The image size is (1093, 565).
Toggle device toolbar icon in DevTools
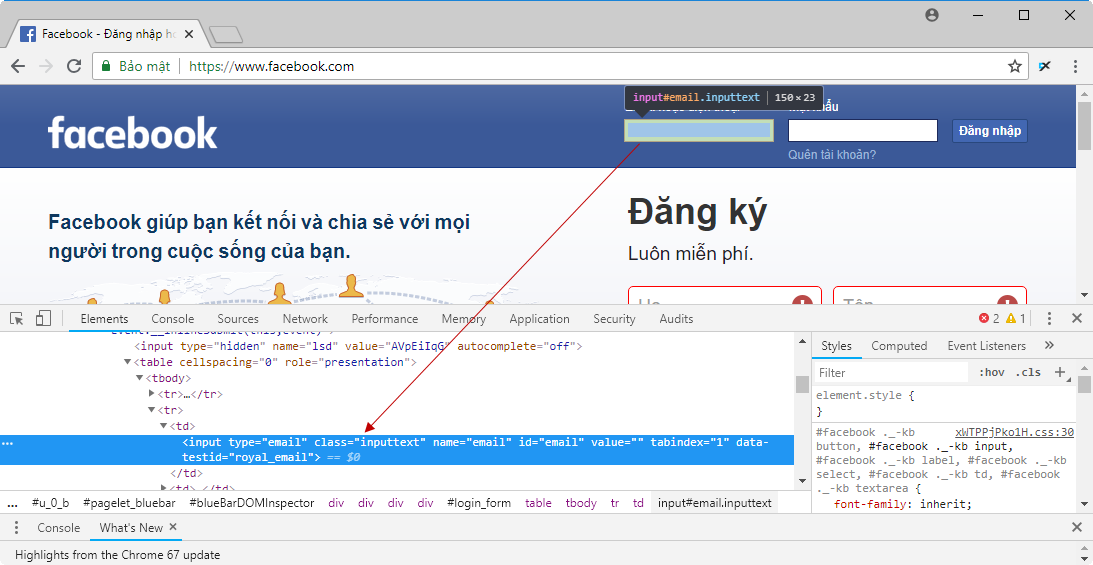pos(43,319)
